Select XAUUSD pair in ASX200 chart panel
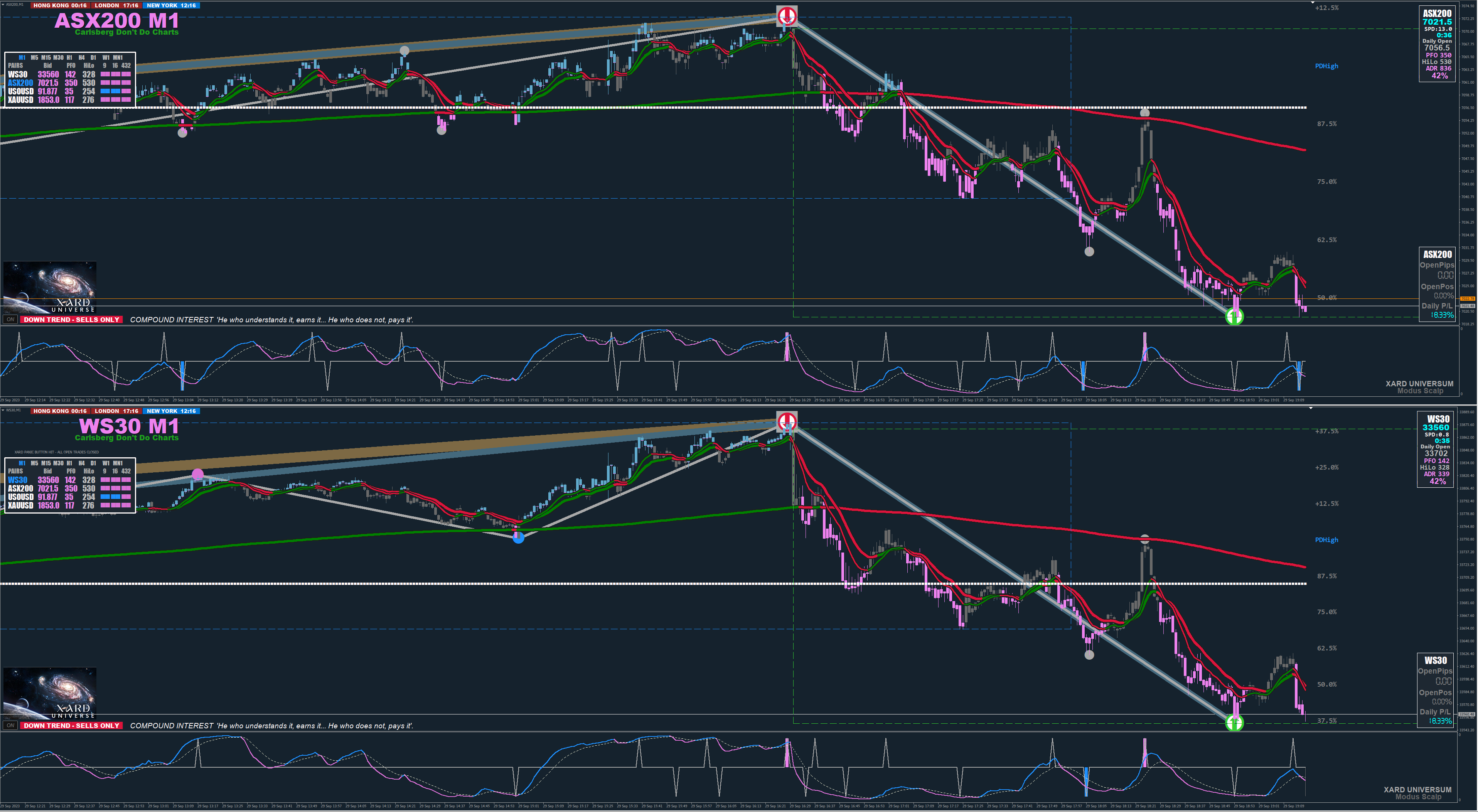 21,100
